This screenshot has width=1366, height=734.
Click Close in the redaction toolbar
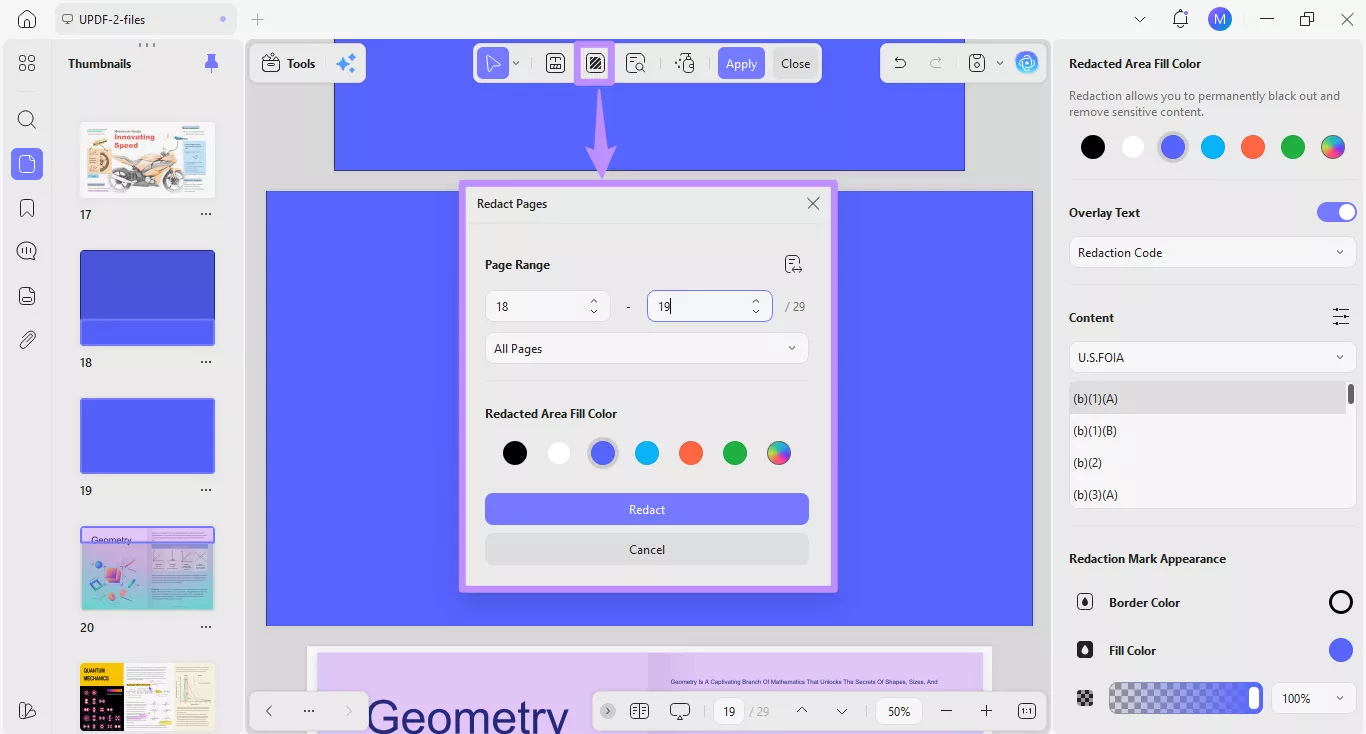795,63
